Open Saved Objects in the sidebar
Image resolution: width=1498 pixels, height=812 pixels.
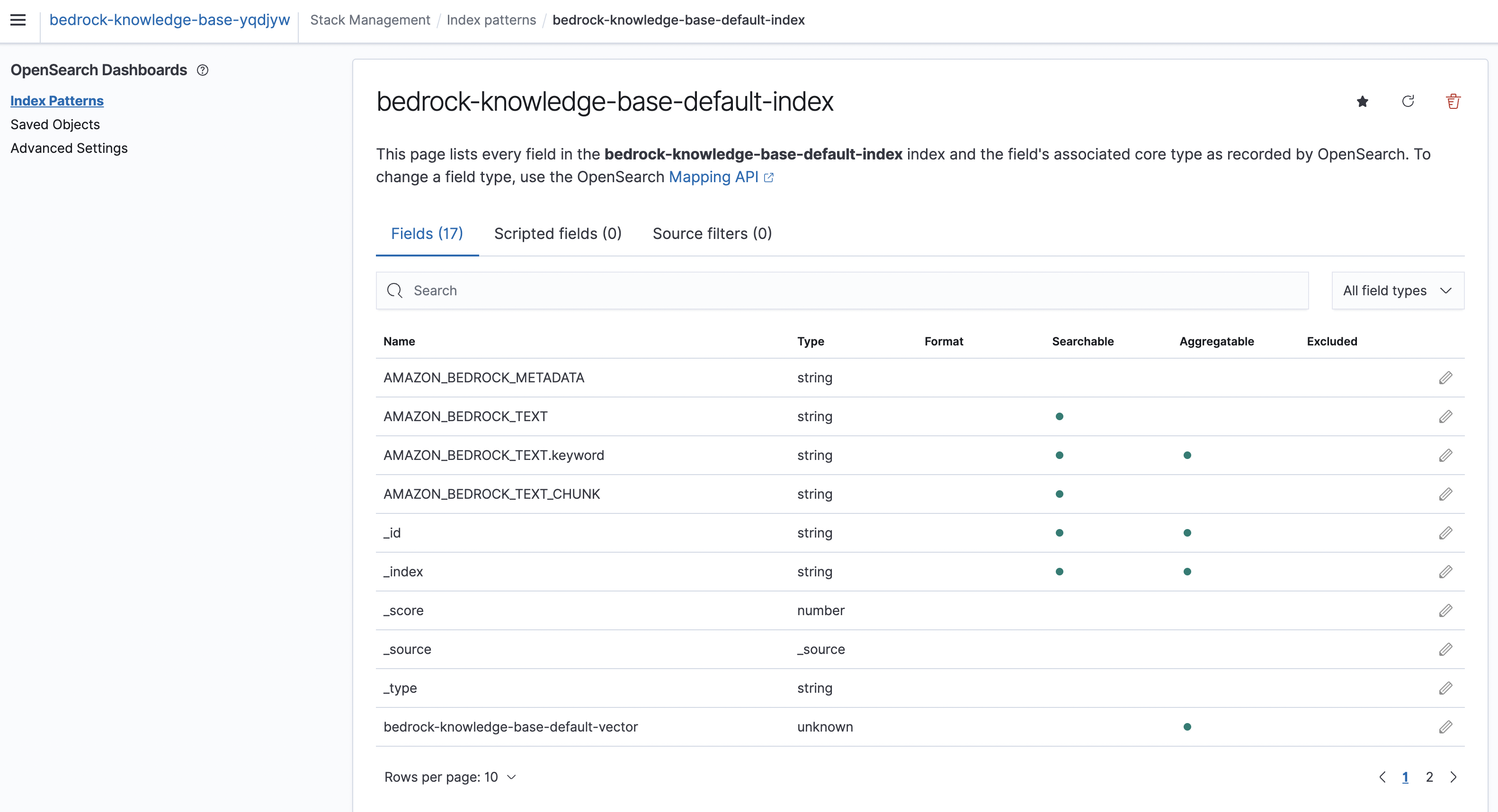coord(55,124)
